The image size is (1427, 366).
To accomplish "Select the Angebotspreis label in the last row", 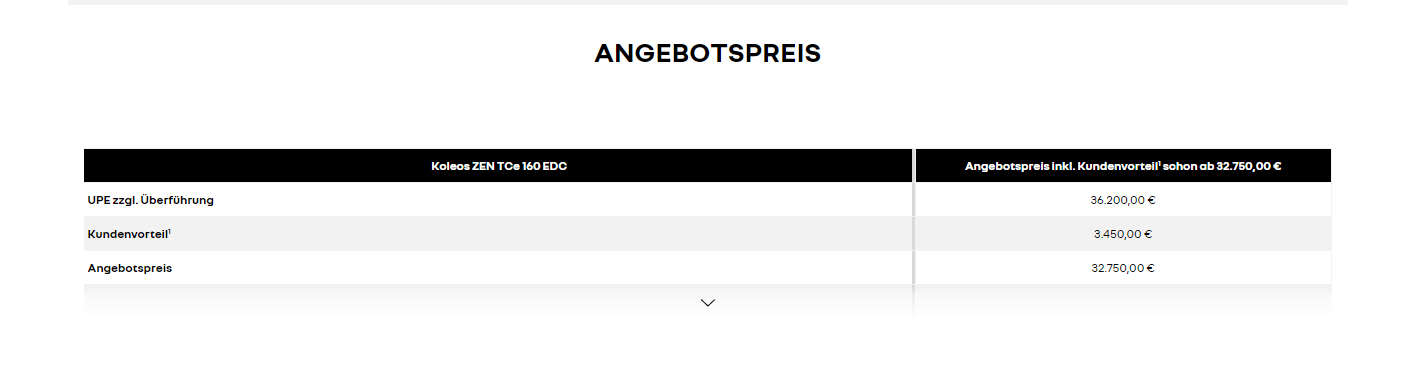I will click(x=130, y=268).
